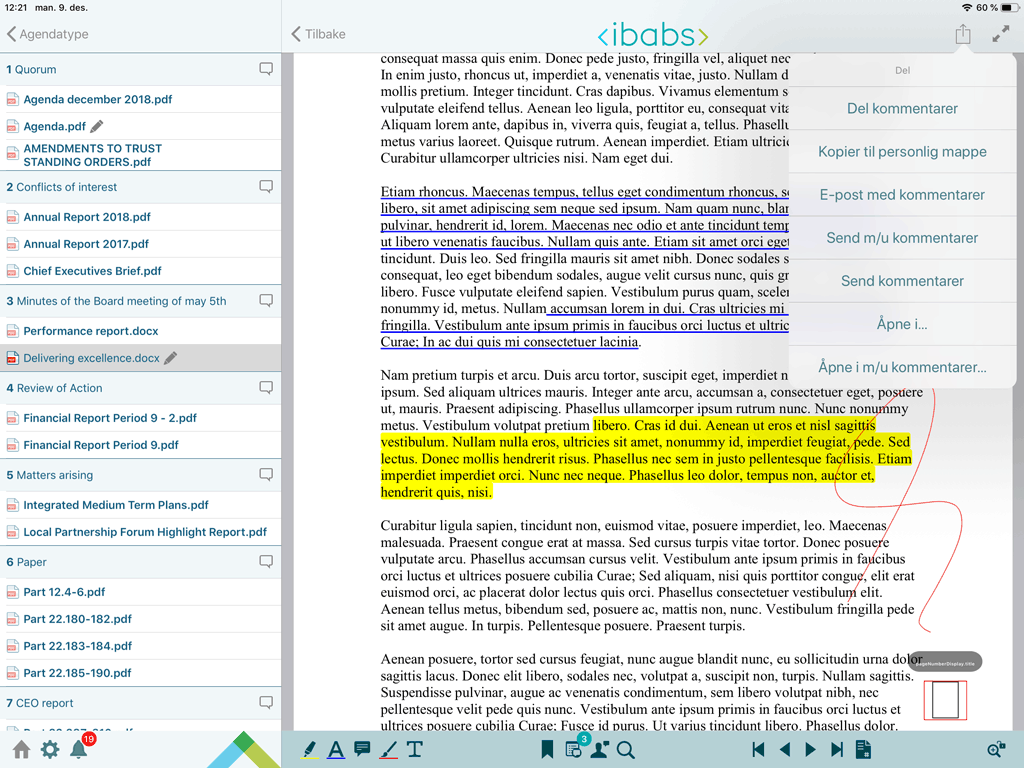Choose Kopier til personlig mappe
This screenshot has height=768, width=1024.
point(902,152)
